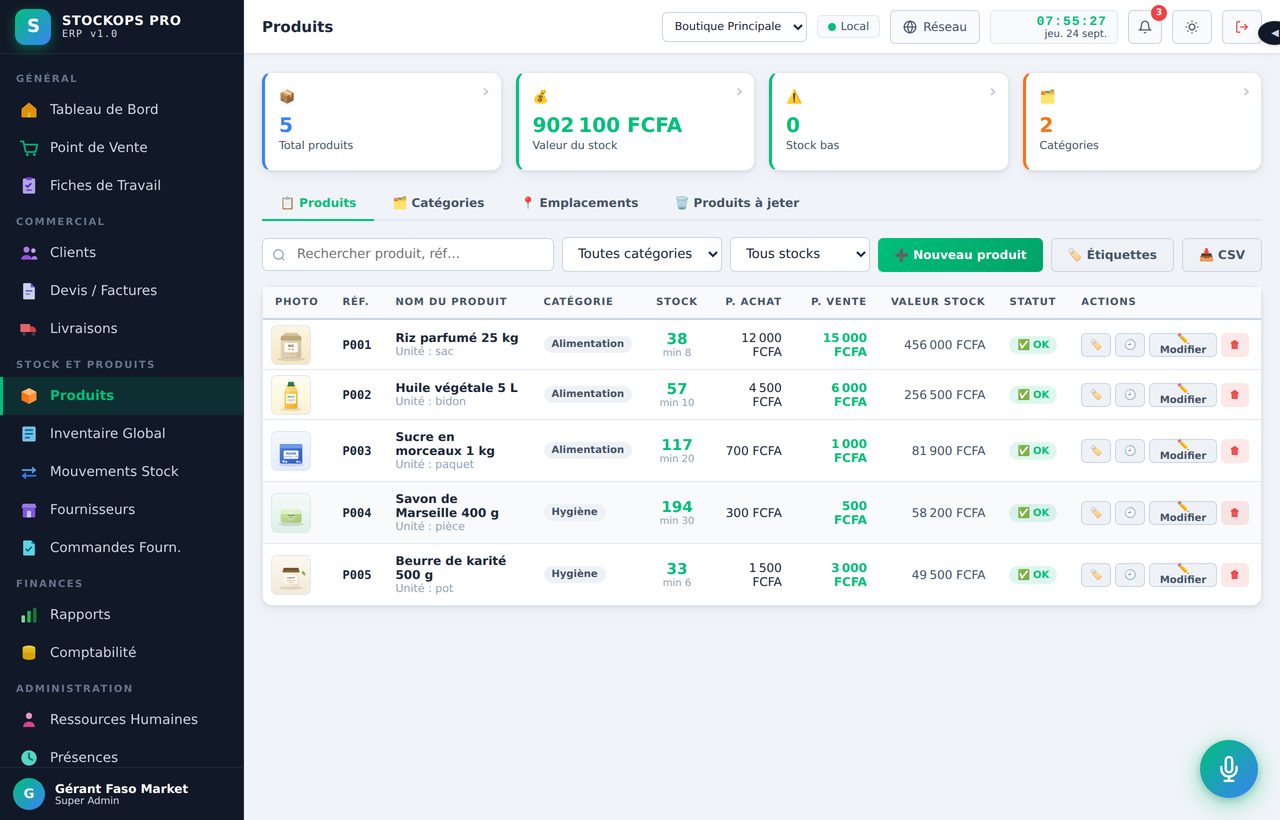Click the red logout icon
The height and width of the screenshot is (820, 1280).
click(1241, 27)
